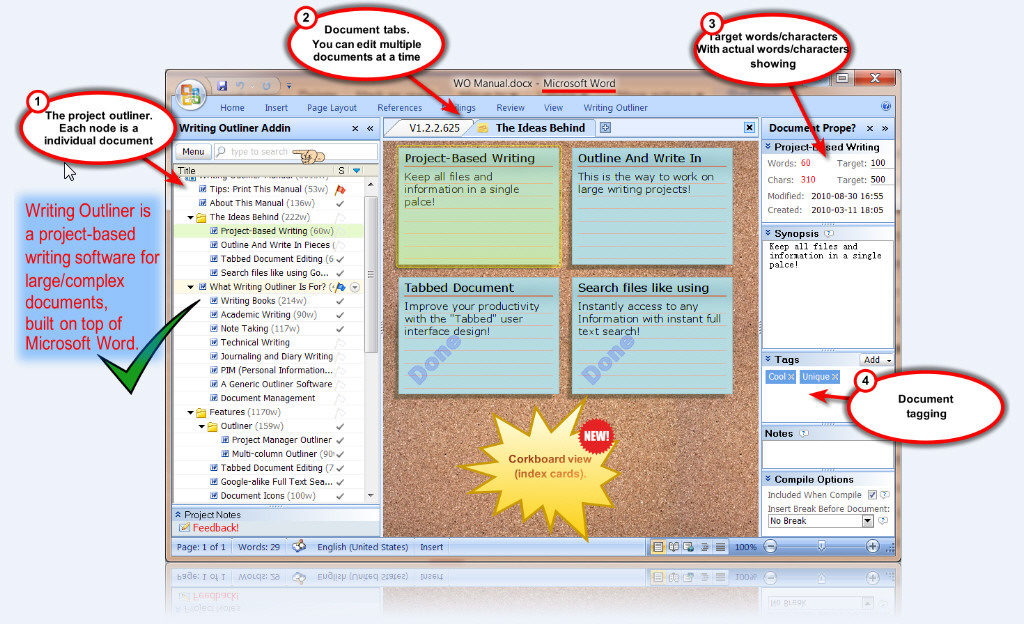Toggle status check for Document Icons
The height and width of the screenshot is (624, 1024).
point(340,496)
